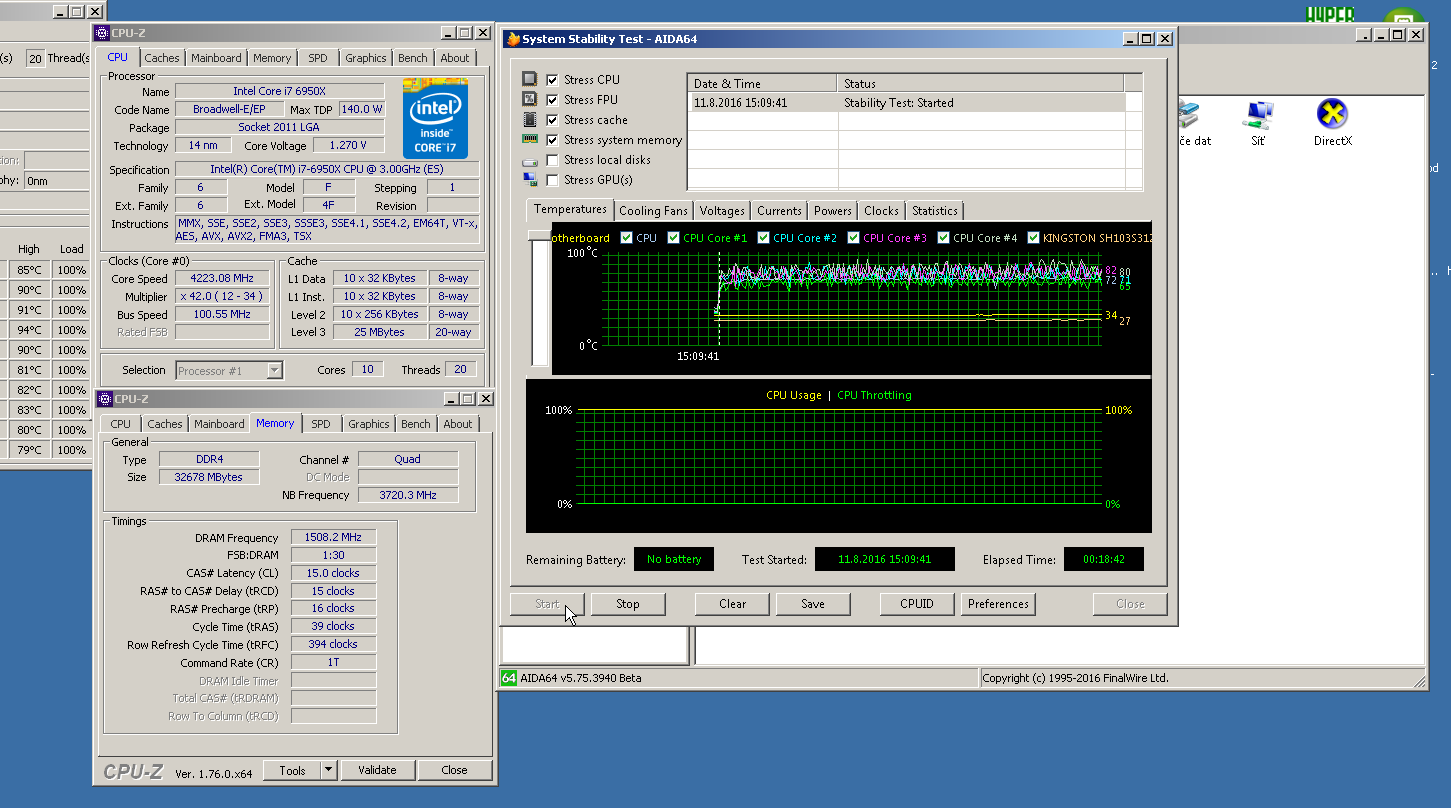Stop the stability test
Screen dimensions: 1451x808
tap(628, 604)
